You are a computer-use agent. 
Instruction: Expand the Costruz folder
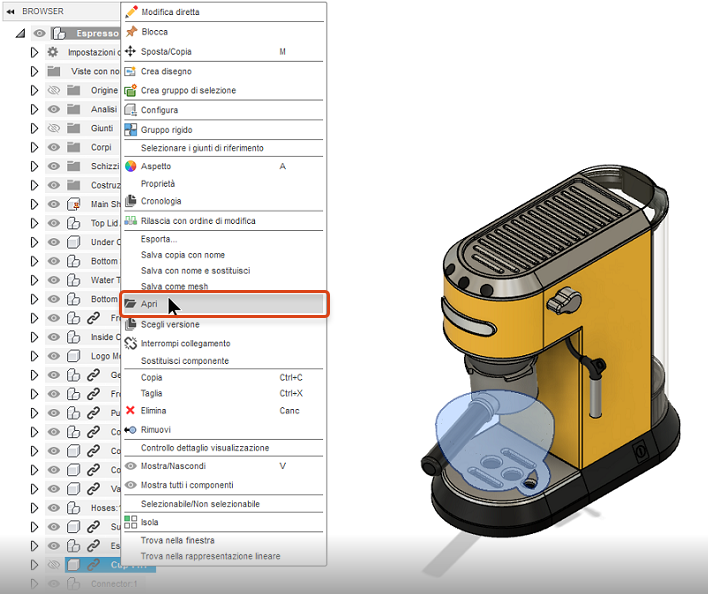(x=34, y=185)
